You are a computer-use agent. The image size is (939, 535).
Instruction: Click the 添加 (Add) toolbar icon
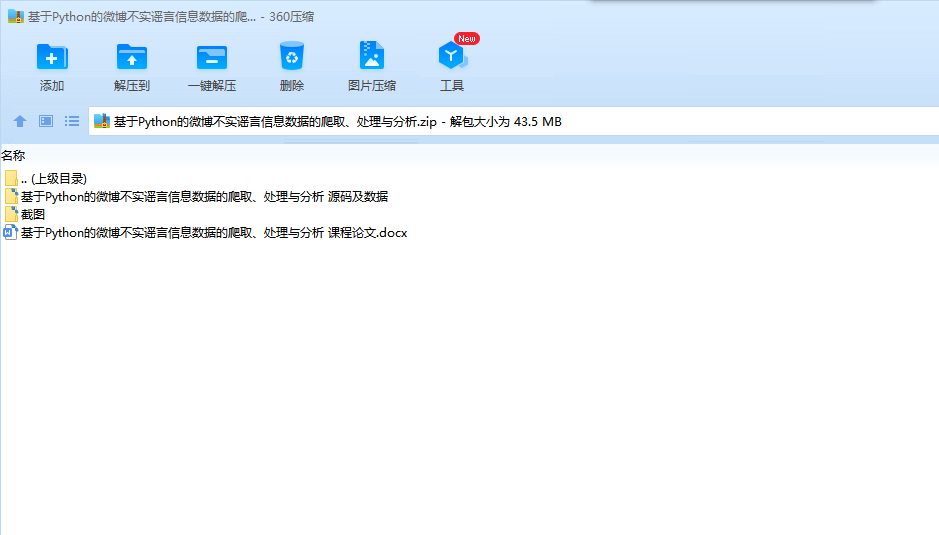pos(52,58)
